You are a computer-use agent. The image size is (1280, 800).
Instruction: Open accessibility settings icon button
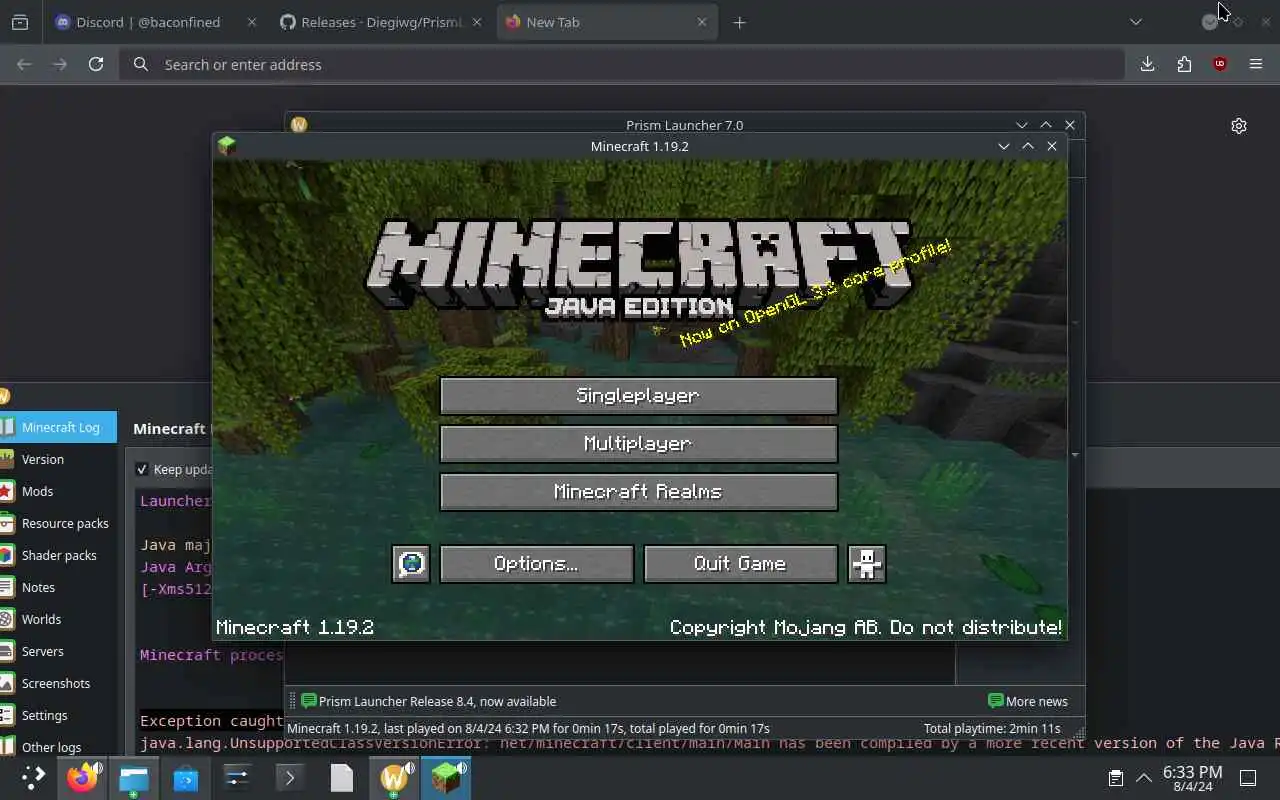[x=866, y=564]
